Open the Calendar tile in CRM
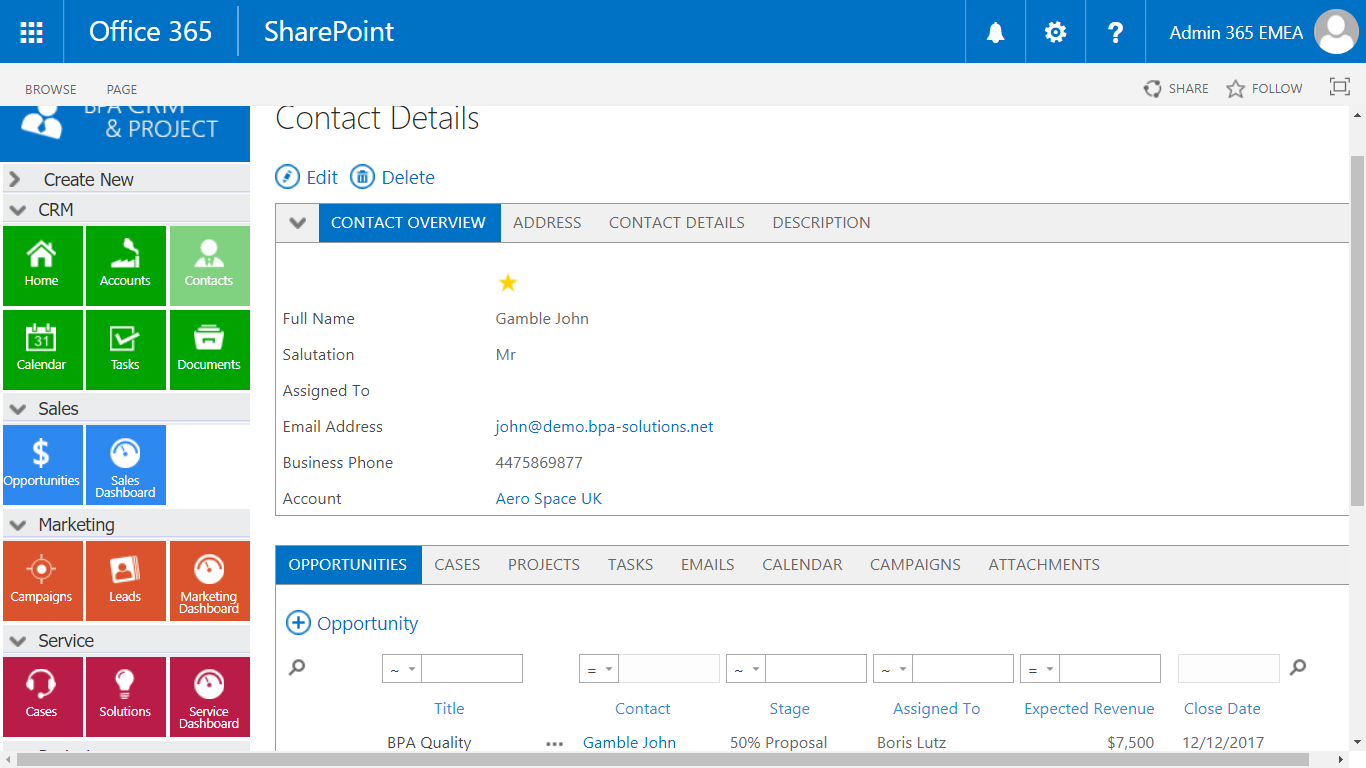The height and width of the screenshot is (768, 1366). (41, 349)
